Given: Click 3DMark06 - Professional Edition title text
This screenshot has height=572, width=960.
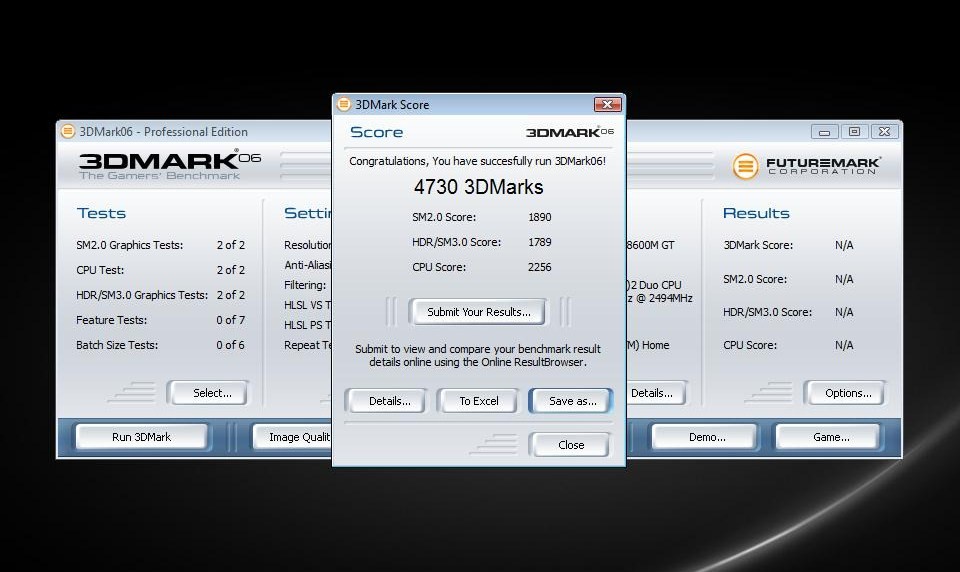Looking at the screenshot, I should (x=163, y=132).
